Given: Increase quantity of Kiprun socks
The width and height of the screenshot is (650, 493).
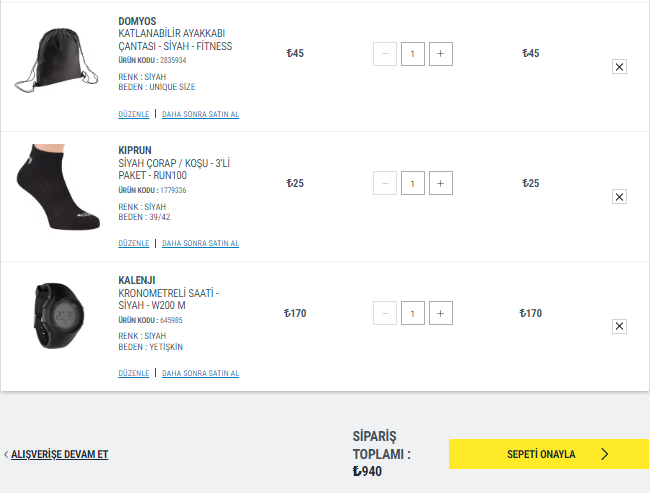Looking at the screenshot, I should (441, 183).
